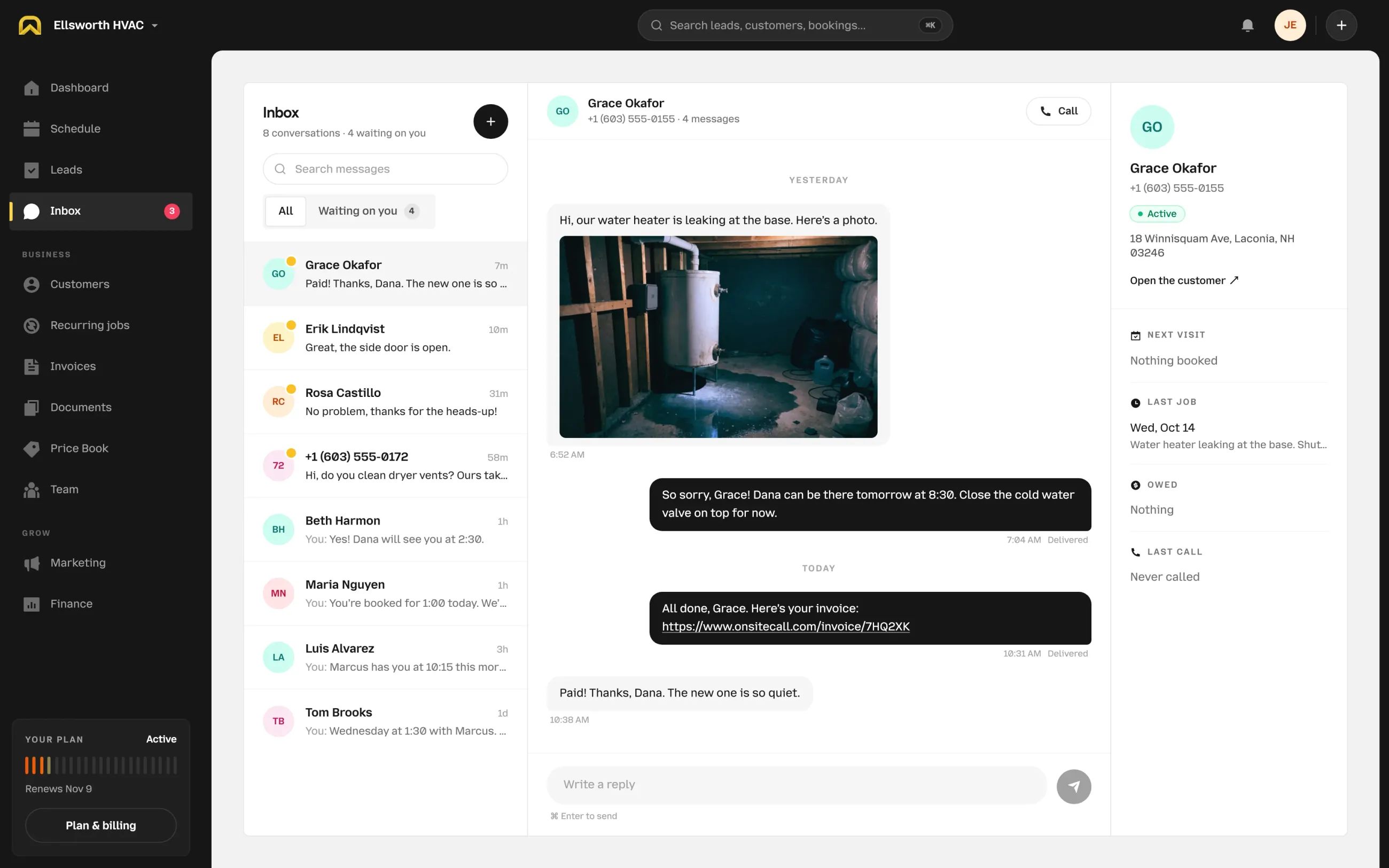Open the Marketing sidebar item
The image size is (1389, 868).
pyautogui.click(x=101, y=563)
